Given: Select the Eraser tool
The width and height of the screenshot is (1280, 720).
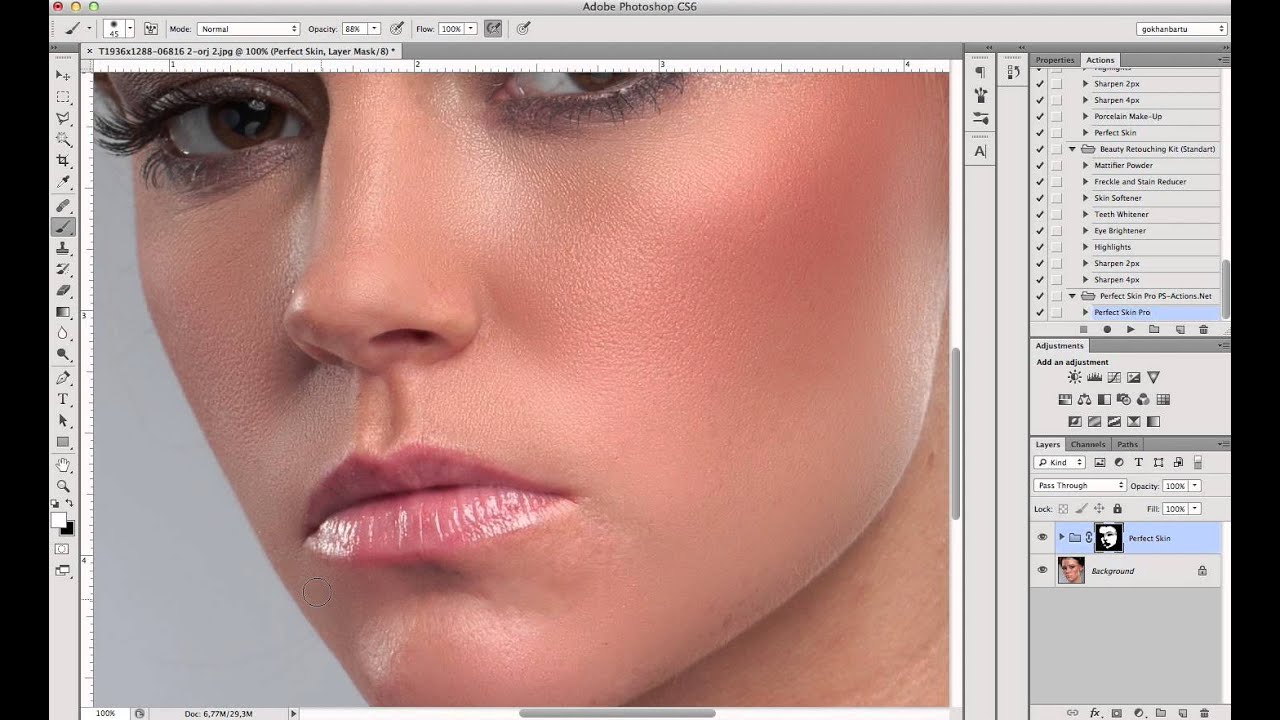Looking at the screenshot, I should [x=63, y=290].
